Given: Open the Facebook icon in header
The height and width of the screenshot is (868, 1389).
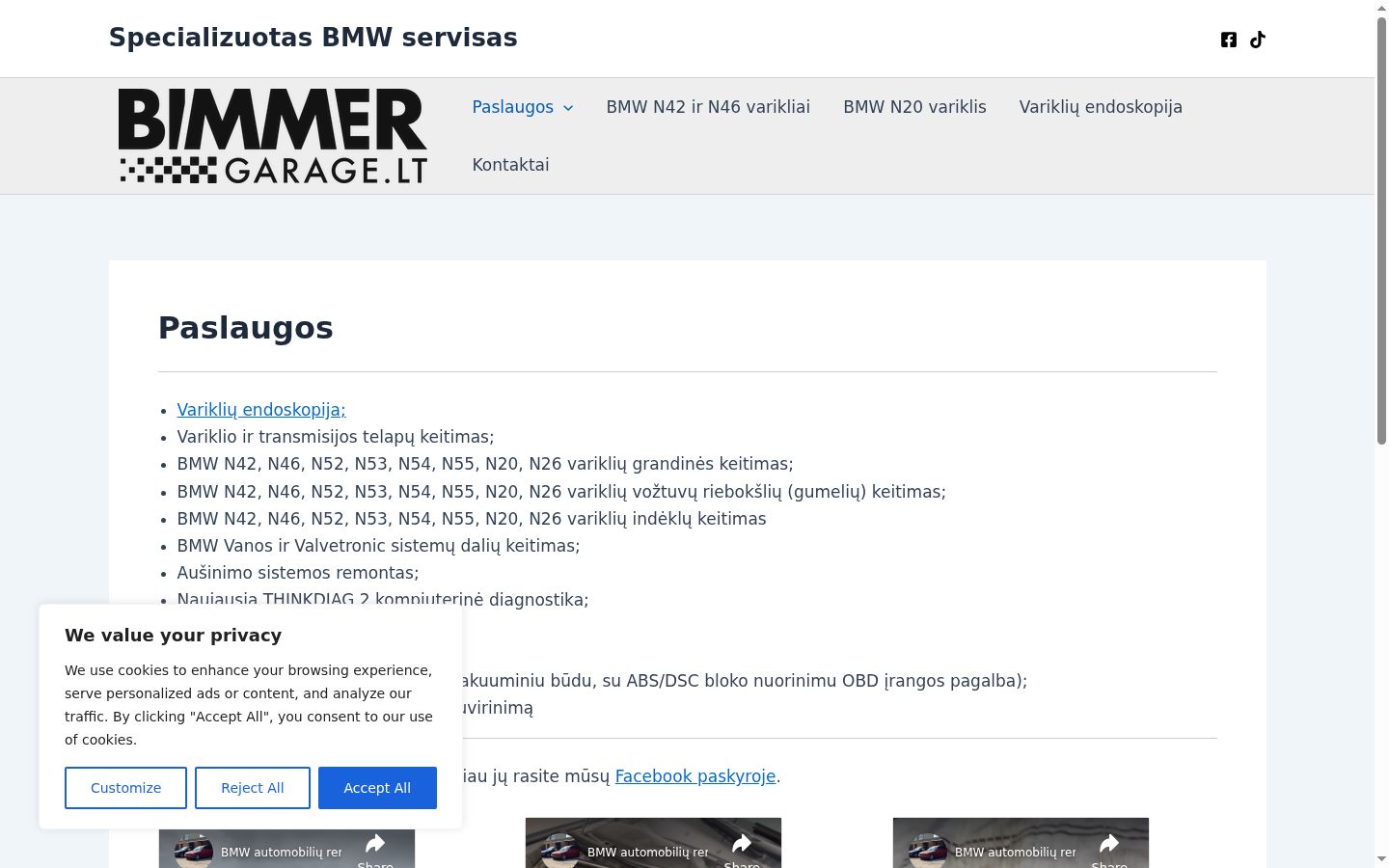Looking at the screenshot, I should (x=1229, y=40).
